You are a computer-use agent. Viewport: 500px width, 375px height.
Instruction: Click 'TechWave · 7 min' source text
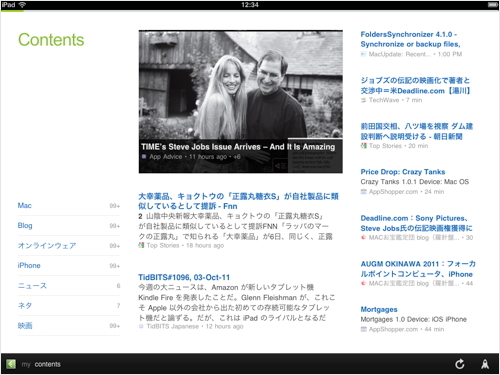point(391,100)
